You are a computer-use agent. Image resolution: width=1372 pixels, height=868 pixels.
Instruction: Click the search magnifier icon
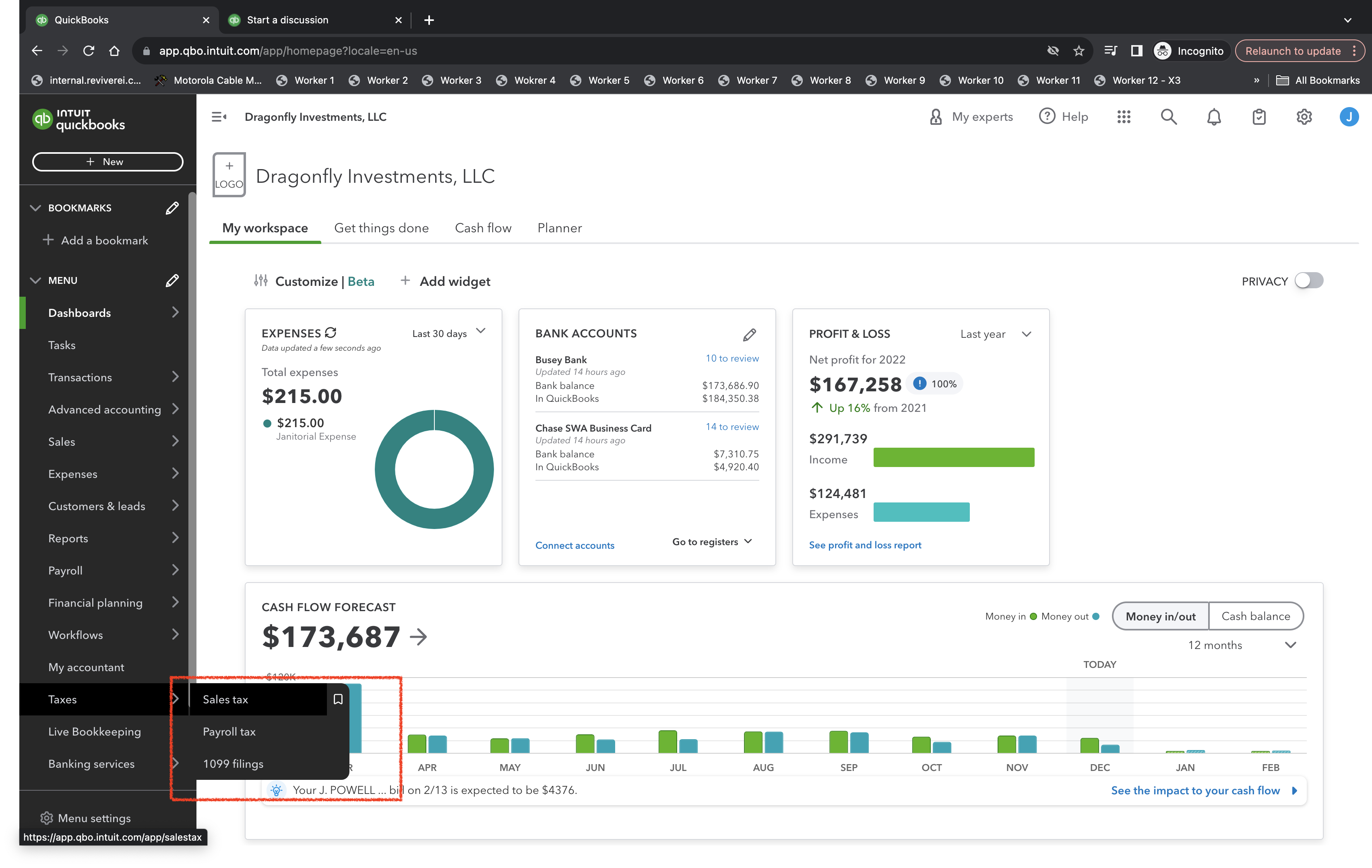pos(1168,117)
